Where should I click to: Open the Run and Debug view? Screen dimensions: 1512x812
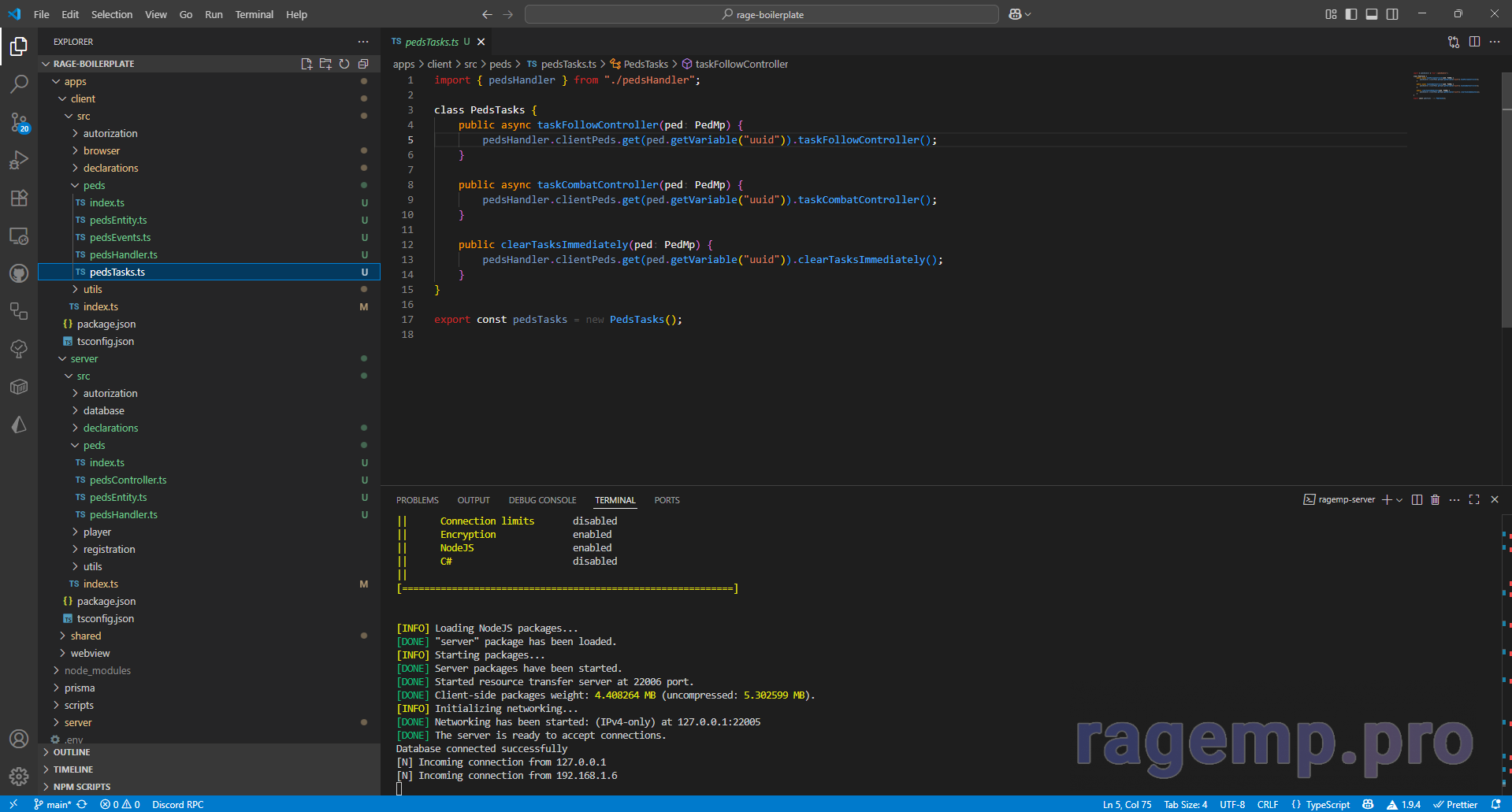(x=19, y=160)
